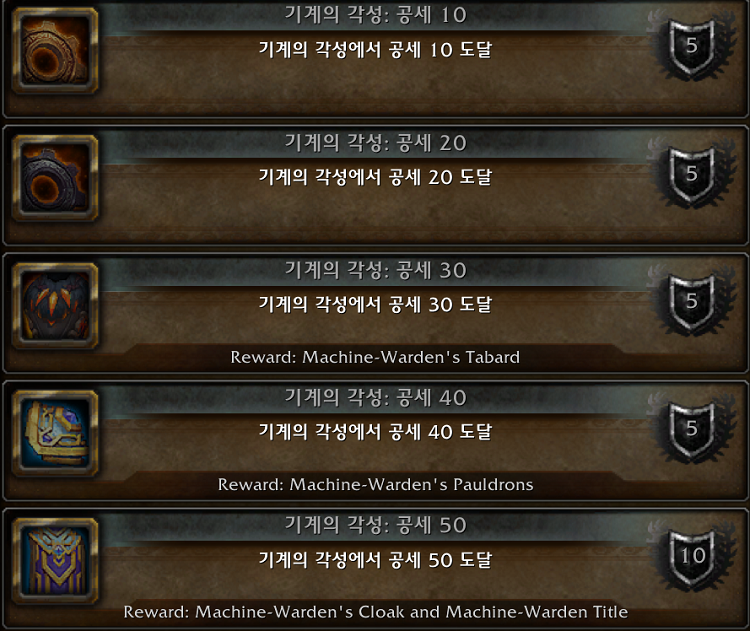Click the 공세 10 gear achievement icon
Image resolution: width=750 pixels, height=631 pixels.
(x=55, y=50)
